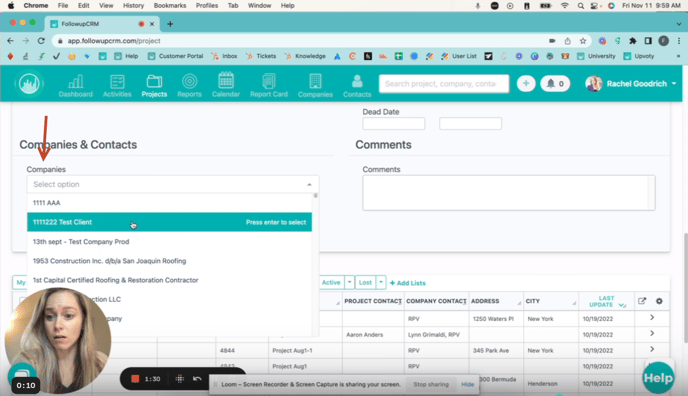Open Customer Portal bookmark
The width and height of the screenshot is (688, 396).
176,56
